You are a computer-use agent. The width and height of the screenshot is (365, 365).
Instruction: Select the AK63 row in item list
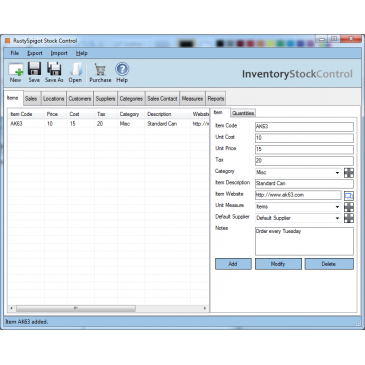coord(108,124)
